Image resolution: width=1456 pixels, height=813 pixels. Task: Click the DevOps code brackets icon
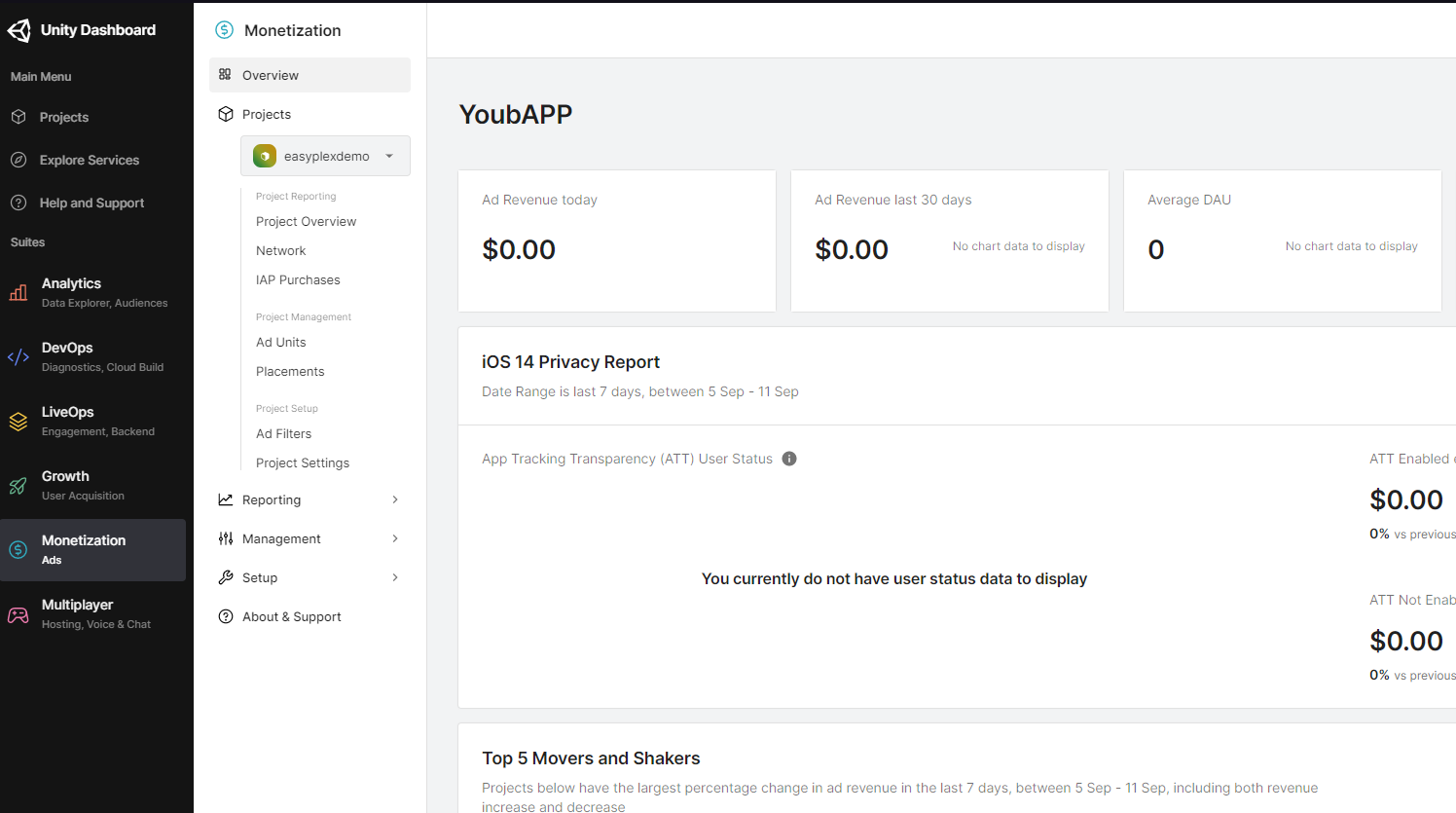pos(18,356)
